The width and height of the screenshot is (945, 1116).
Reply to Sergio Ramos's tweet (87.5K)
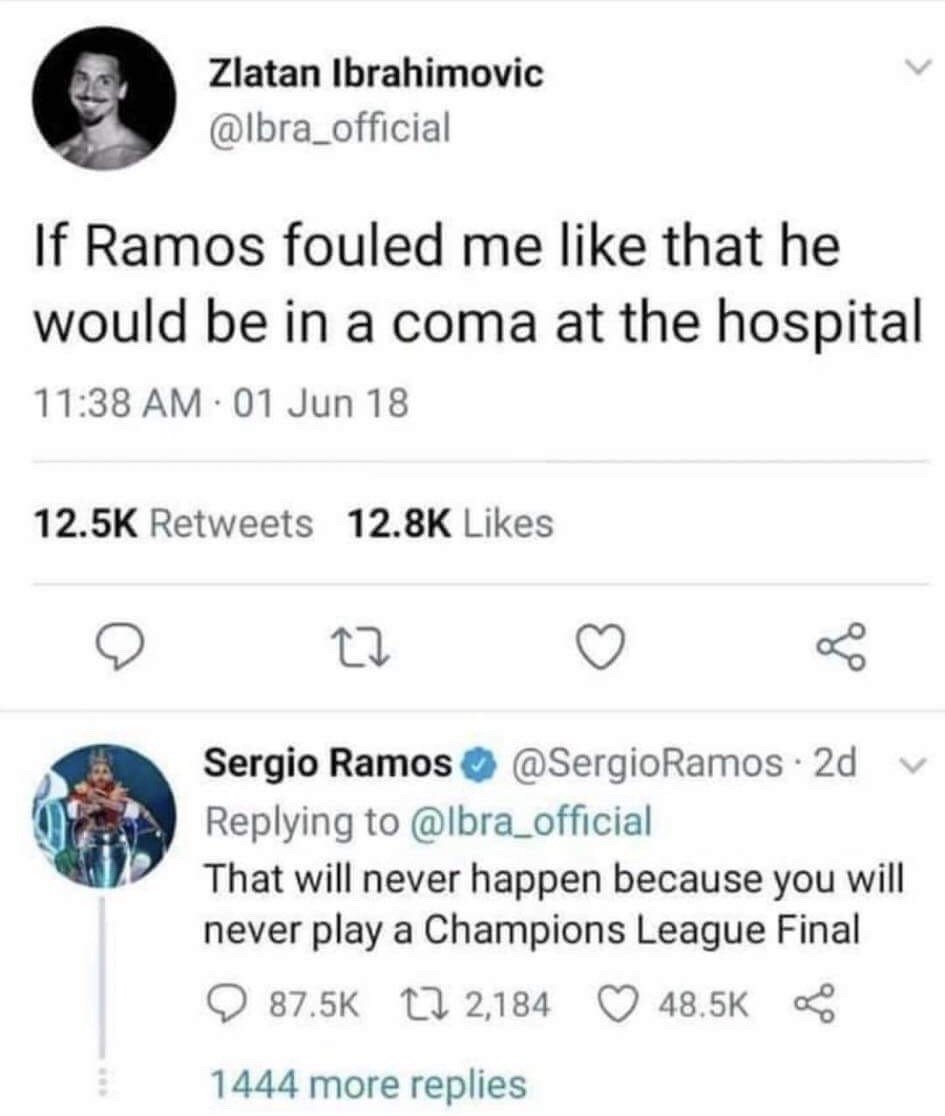(283, 1004)
